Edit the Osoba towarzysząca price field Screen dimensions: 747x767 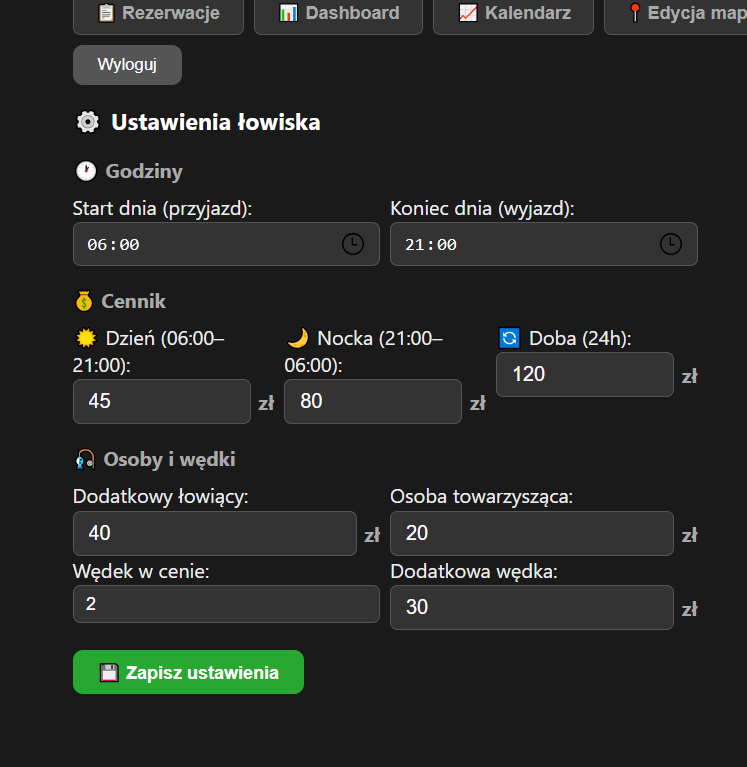click(x=532, y=533)
